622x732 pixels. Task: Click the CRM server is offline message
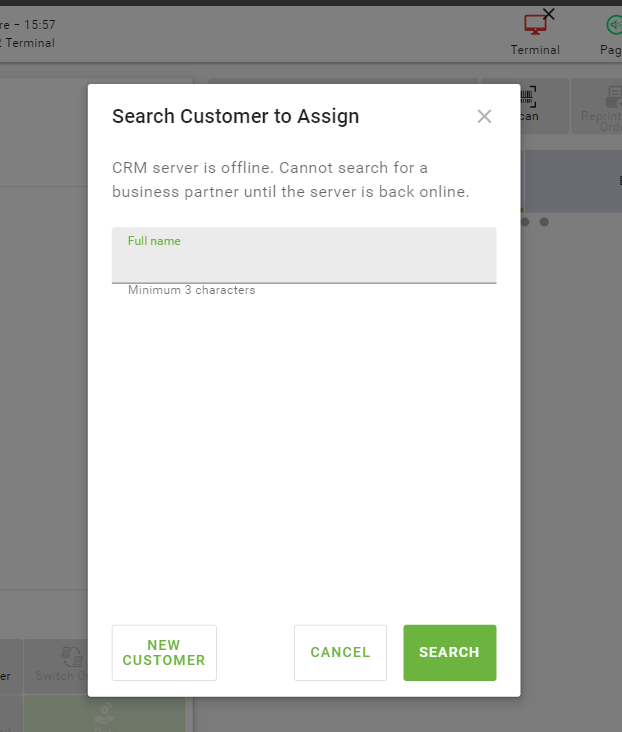290,179
